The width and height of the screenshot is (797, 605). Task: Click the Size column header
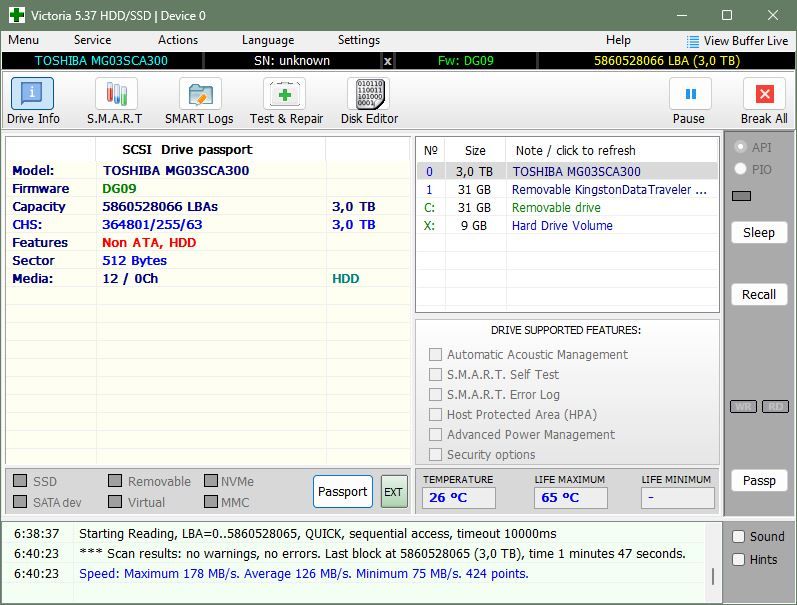(x=475, y=150)
